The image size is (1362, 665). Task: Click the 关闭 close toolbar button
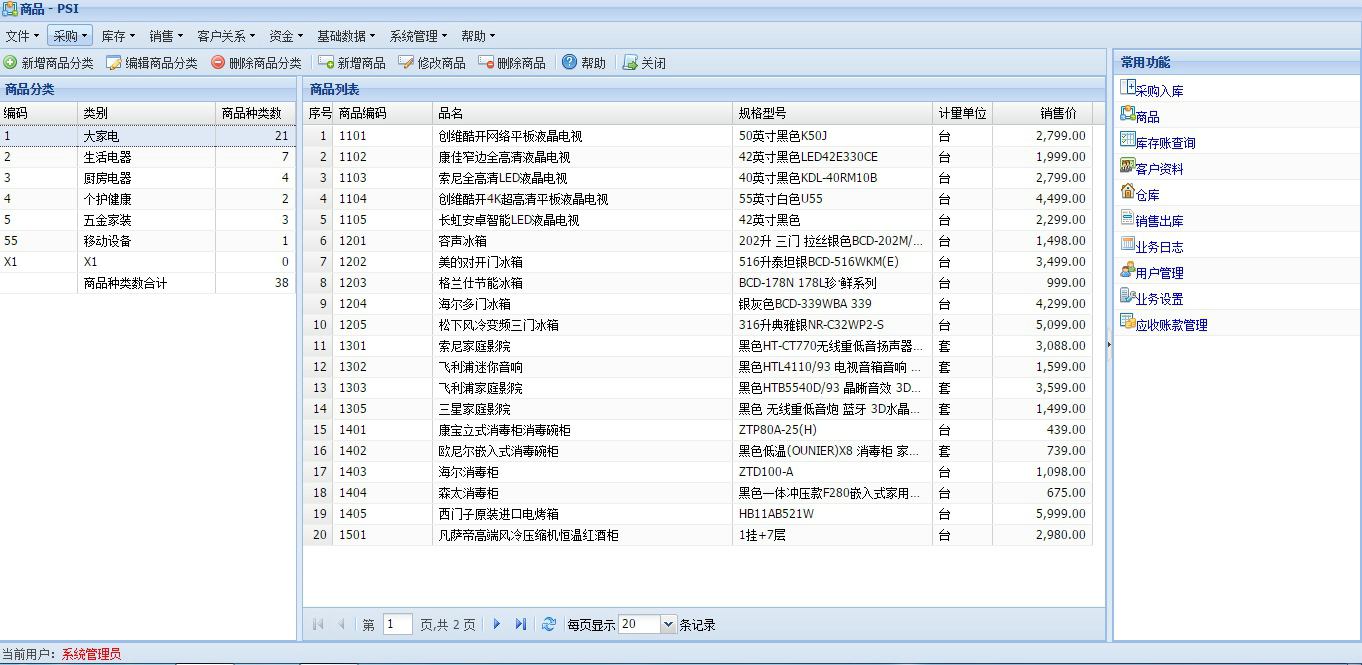[644, 63]
